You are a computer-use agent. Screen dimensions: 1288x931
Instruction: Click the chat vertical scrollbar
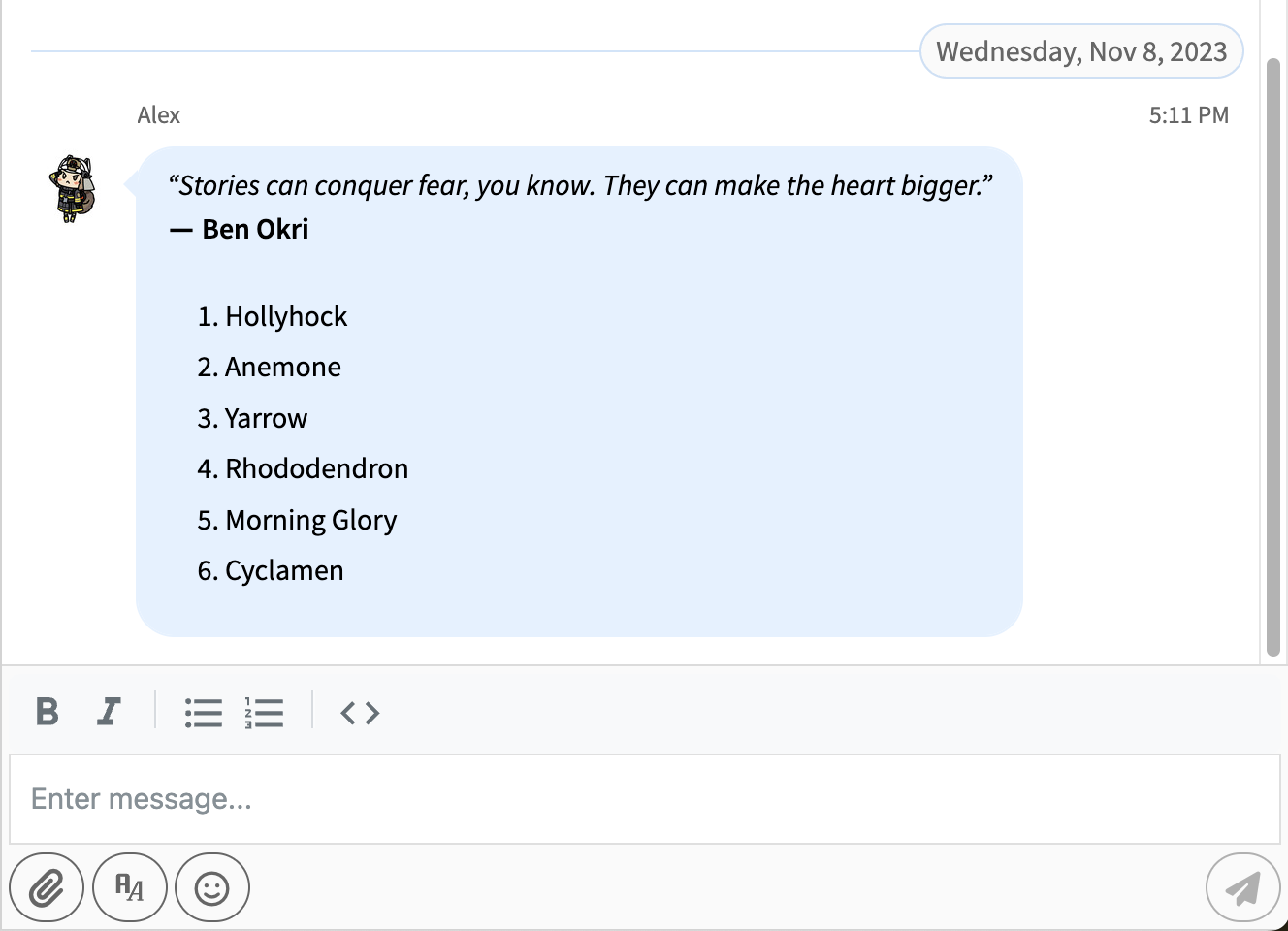1273,357
